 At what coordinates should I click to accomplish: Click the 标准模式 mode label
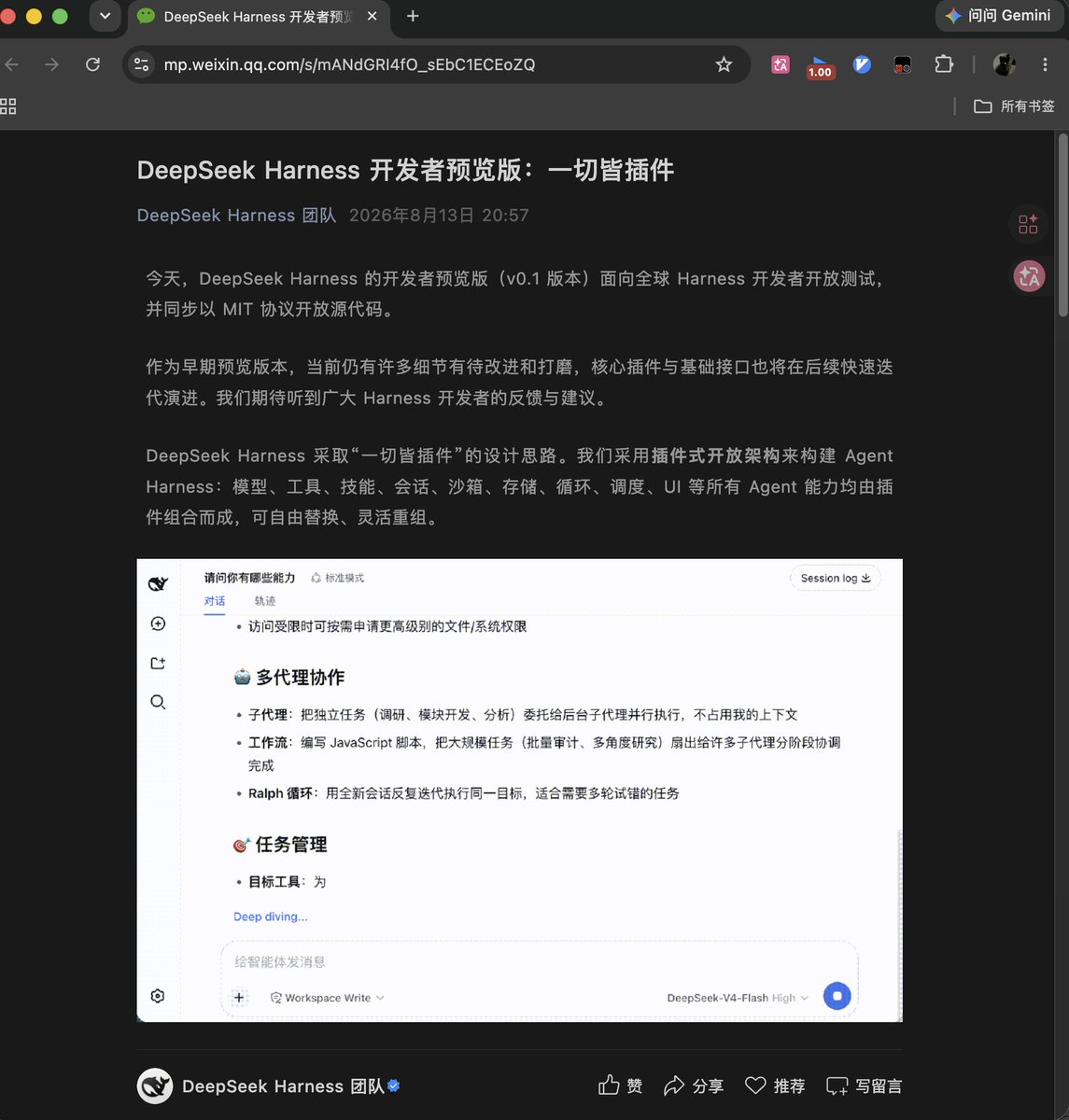(338, 578)
